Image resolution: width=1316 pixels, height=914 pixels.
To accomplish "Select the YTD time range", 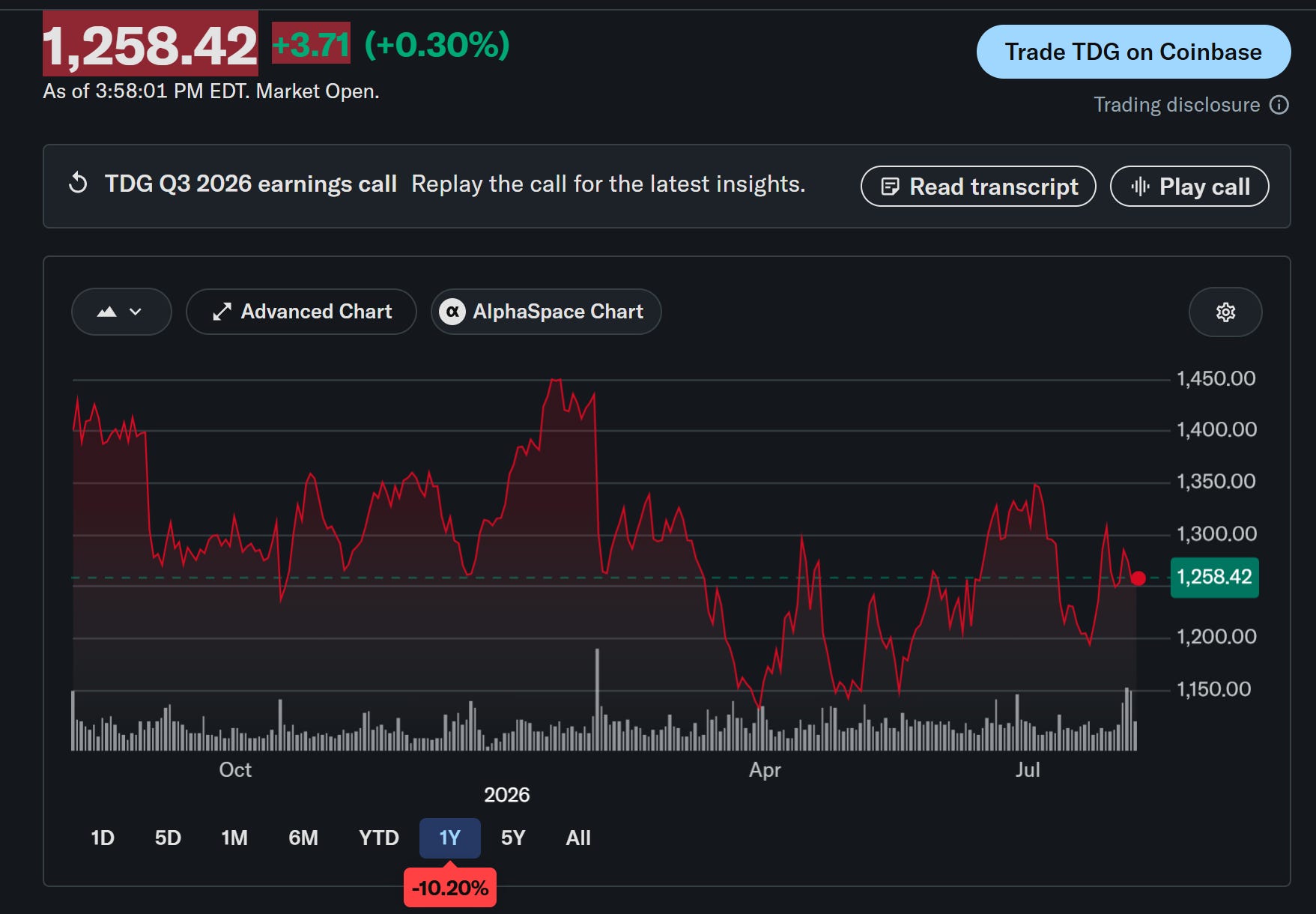I will 379,838.
